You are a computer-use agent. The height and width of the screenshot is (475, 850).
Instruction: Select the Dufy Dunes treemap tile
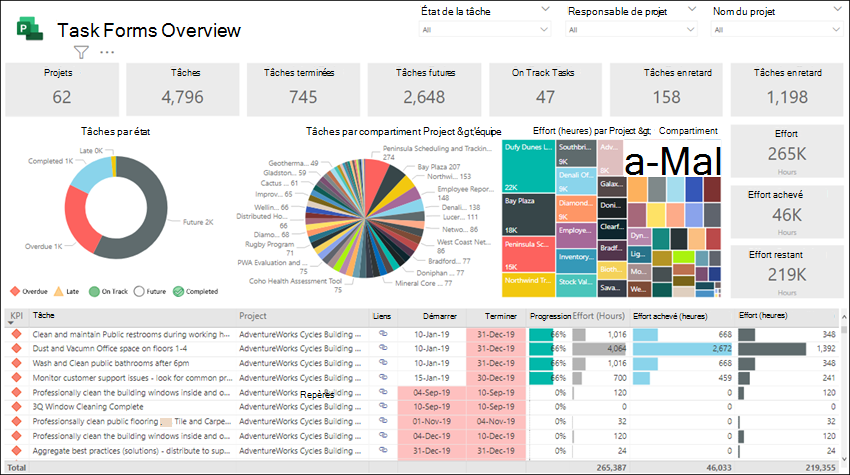coord(528,167)
